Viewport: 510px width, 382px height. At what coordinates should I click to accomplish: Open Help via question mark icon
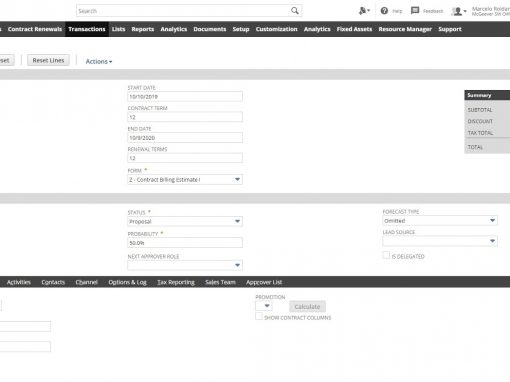tap(384, 11)
